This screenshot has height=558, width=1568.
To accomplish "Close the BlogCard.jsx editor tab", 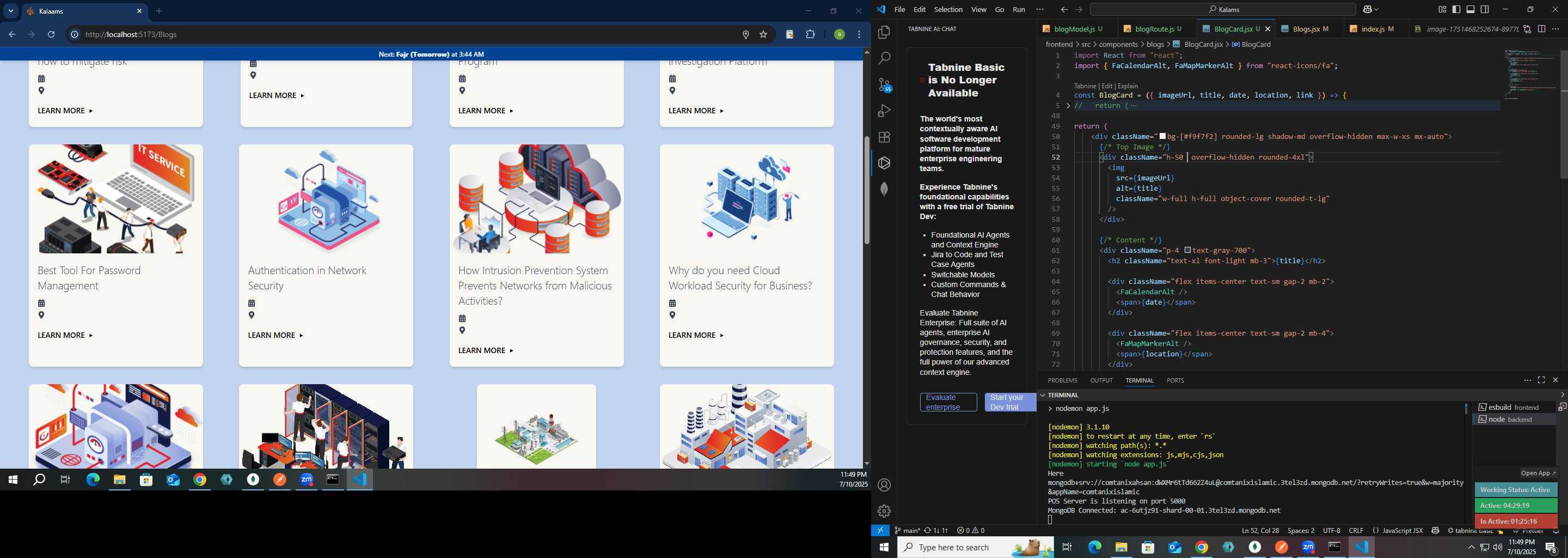I will (1268, 29).
